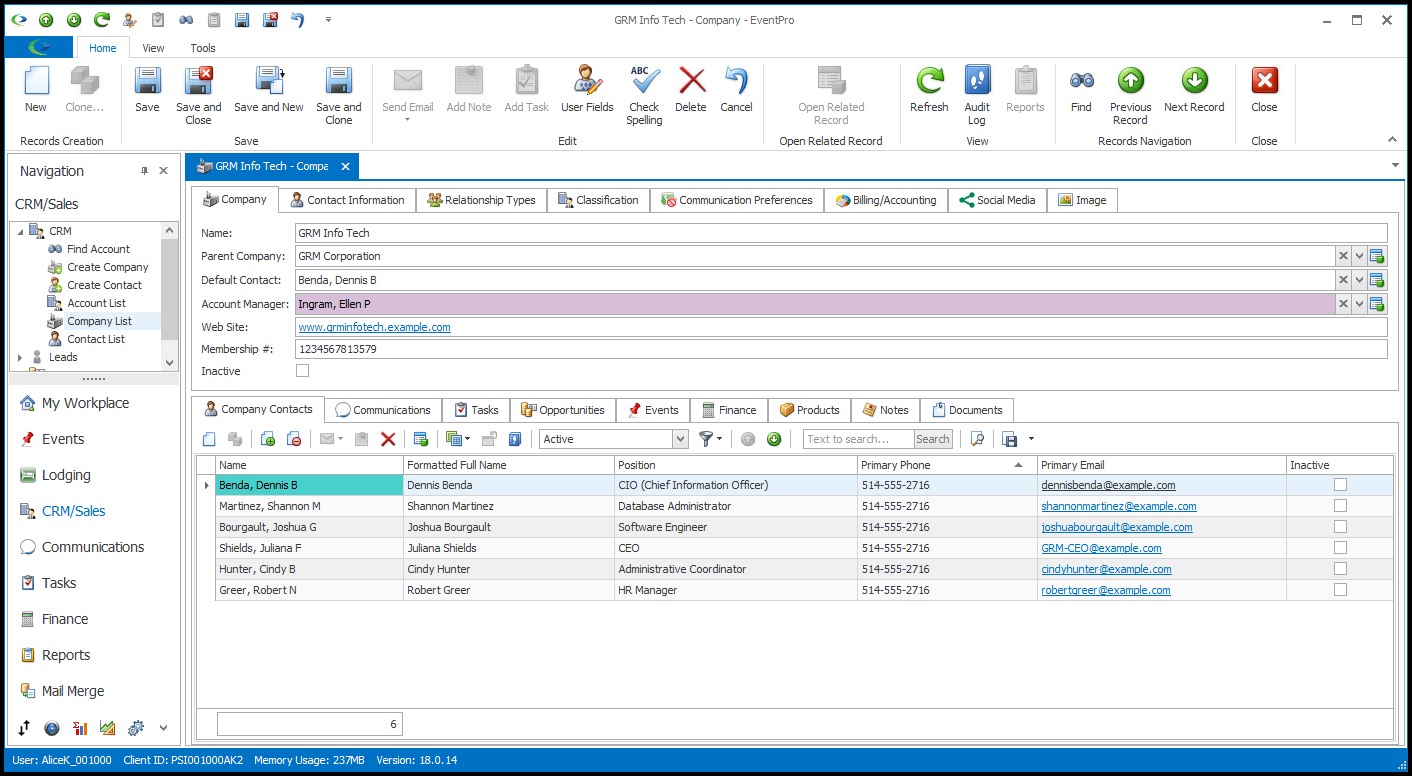Refresh the record view

[929, 91]
